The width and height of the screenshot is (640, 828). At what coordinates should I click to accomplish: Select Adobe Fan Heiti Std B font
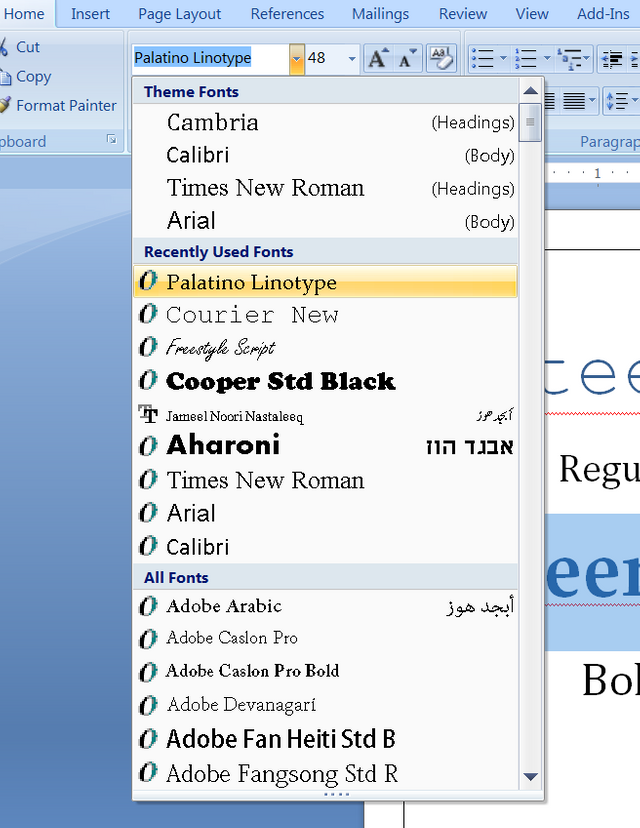pyautogui.click(x=325, y=739)
